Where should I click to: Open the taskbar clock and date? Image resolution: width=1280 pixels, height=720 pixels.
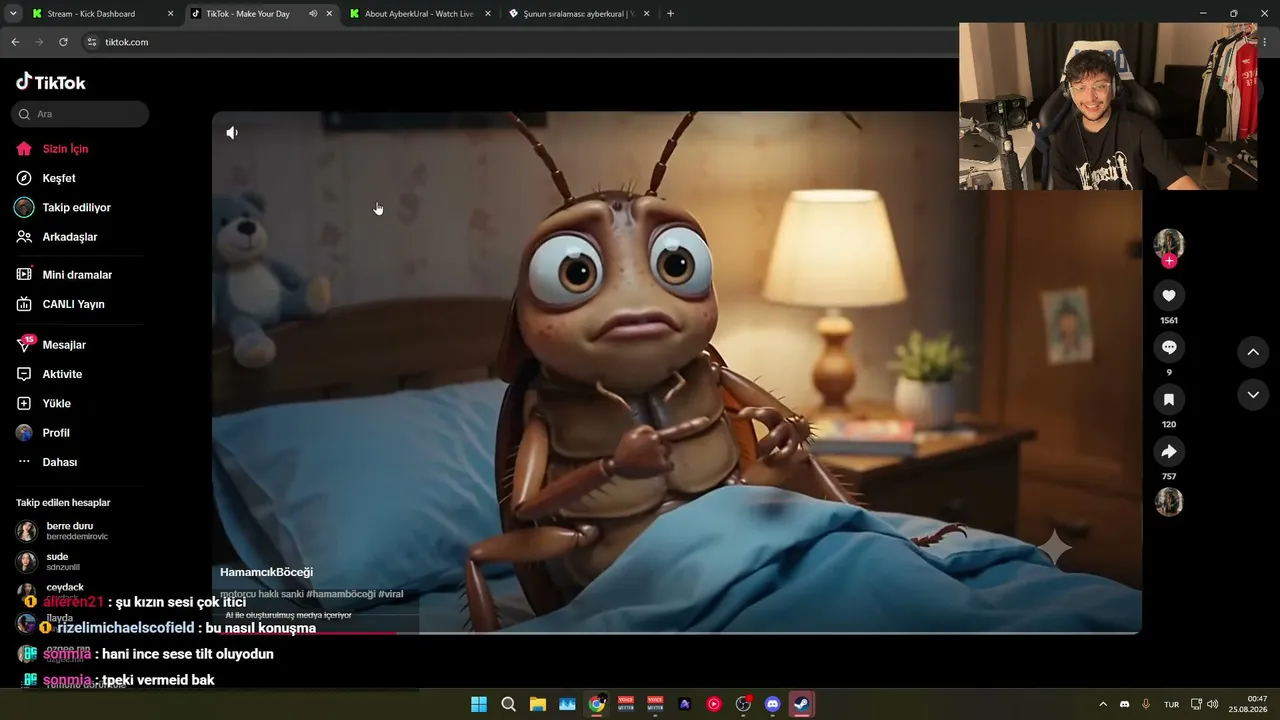pos(1249,704)
